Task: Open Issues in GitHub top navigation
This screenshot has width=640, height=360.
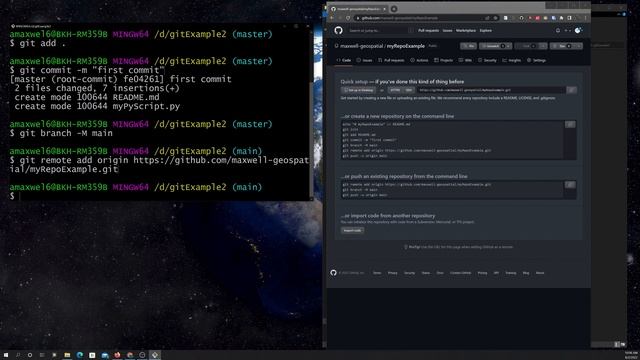Action: (x=447, y=31)
